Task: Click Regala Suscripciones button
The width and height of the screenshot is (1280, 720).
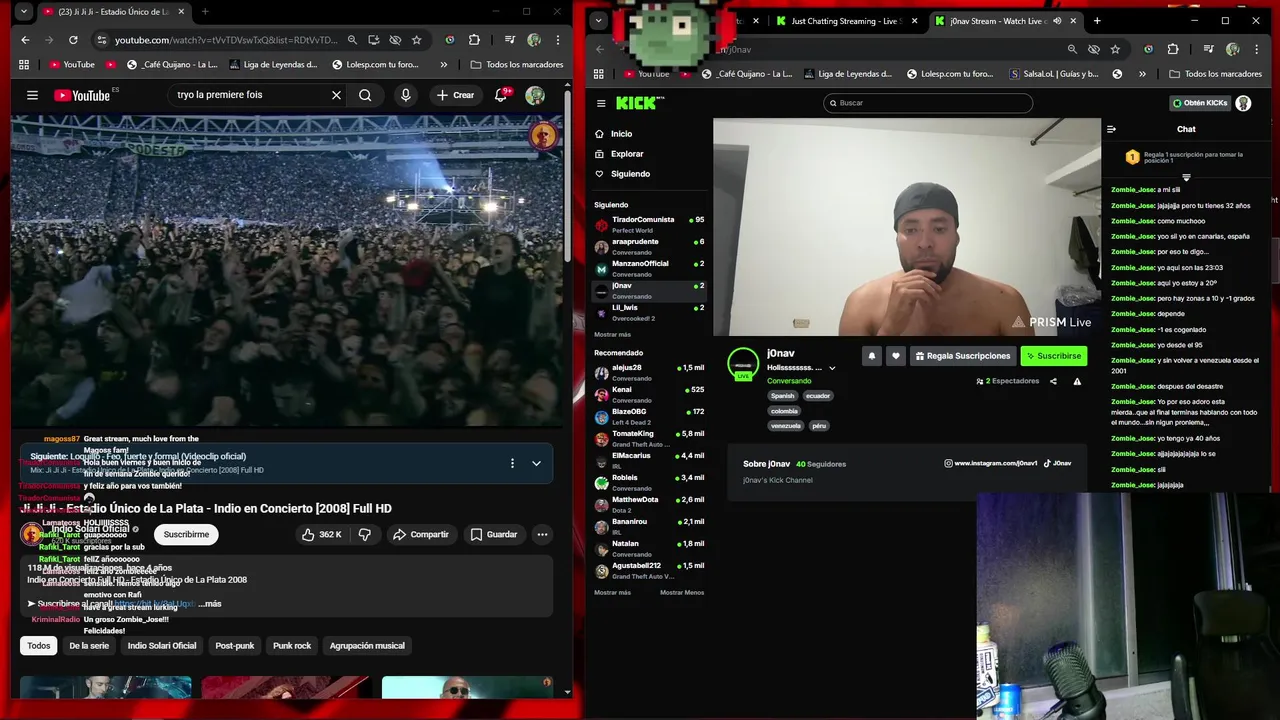Action: (963, 356)
